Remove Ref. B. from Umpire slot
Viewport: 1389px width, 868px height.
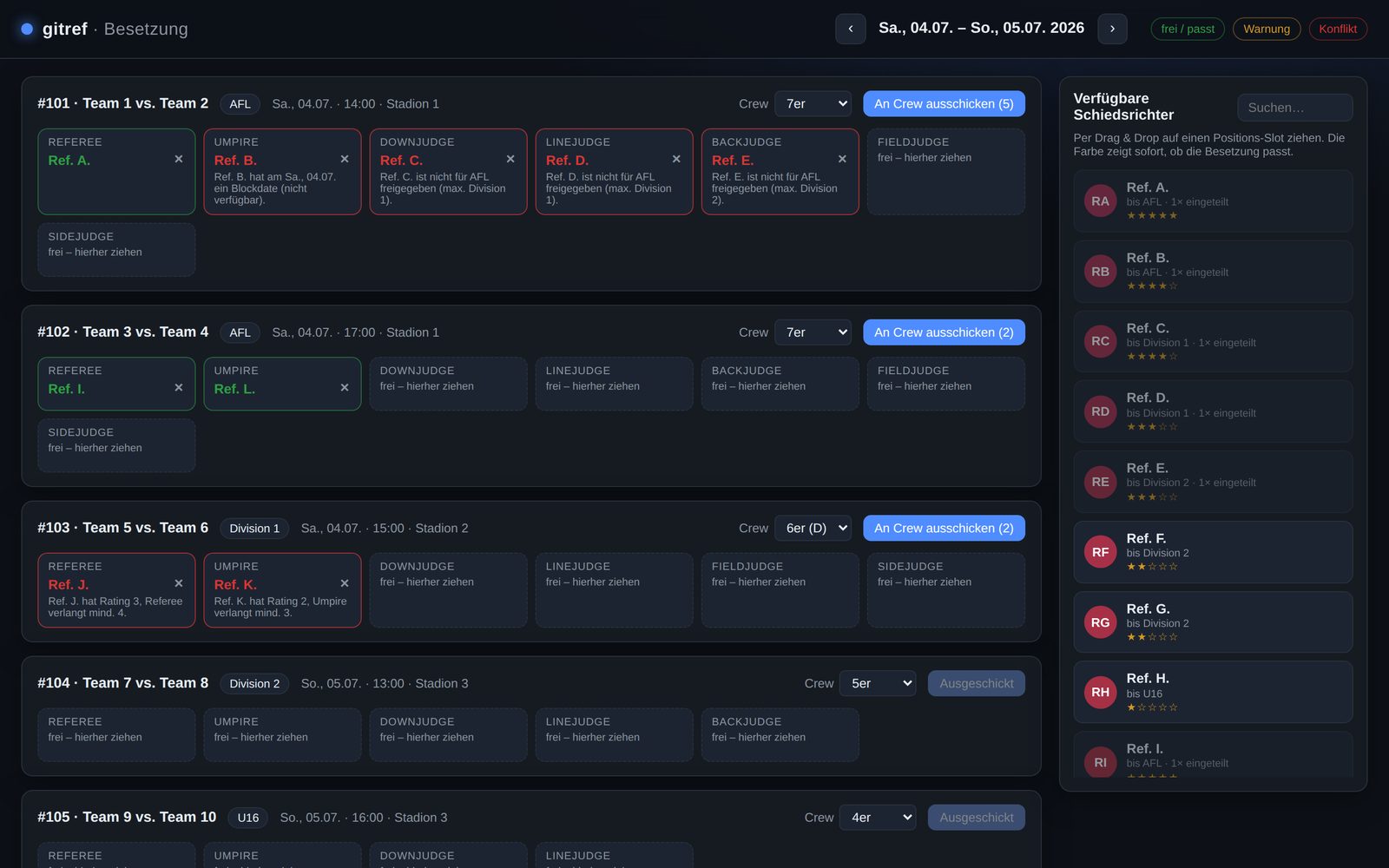pos(345,159)
